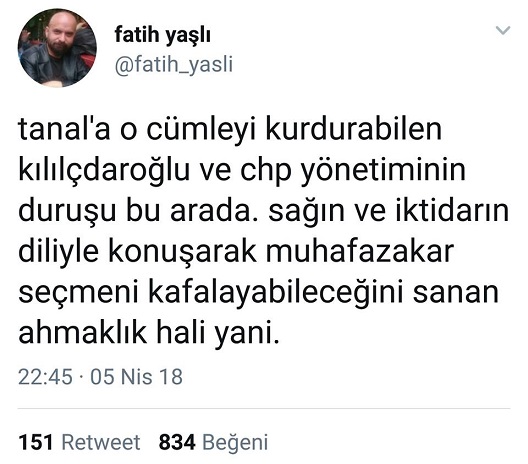Open the fatih yaşlı display name
The height and width of the screenshot is (464, 528).
click(162, 35)
